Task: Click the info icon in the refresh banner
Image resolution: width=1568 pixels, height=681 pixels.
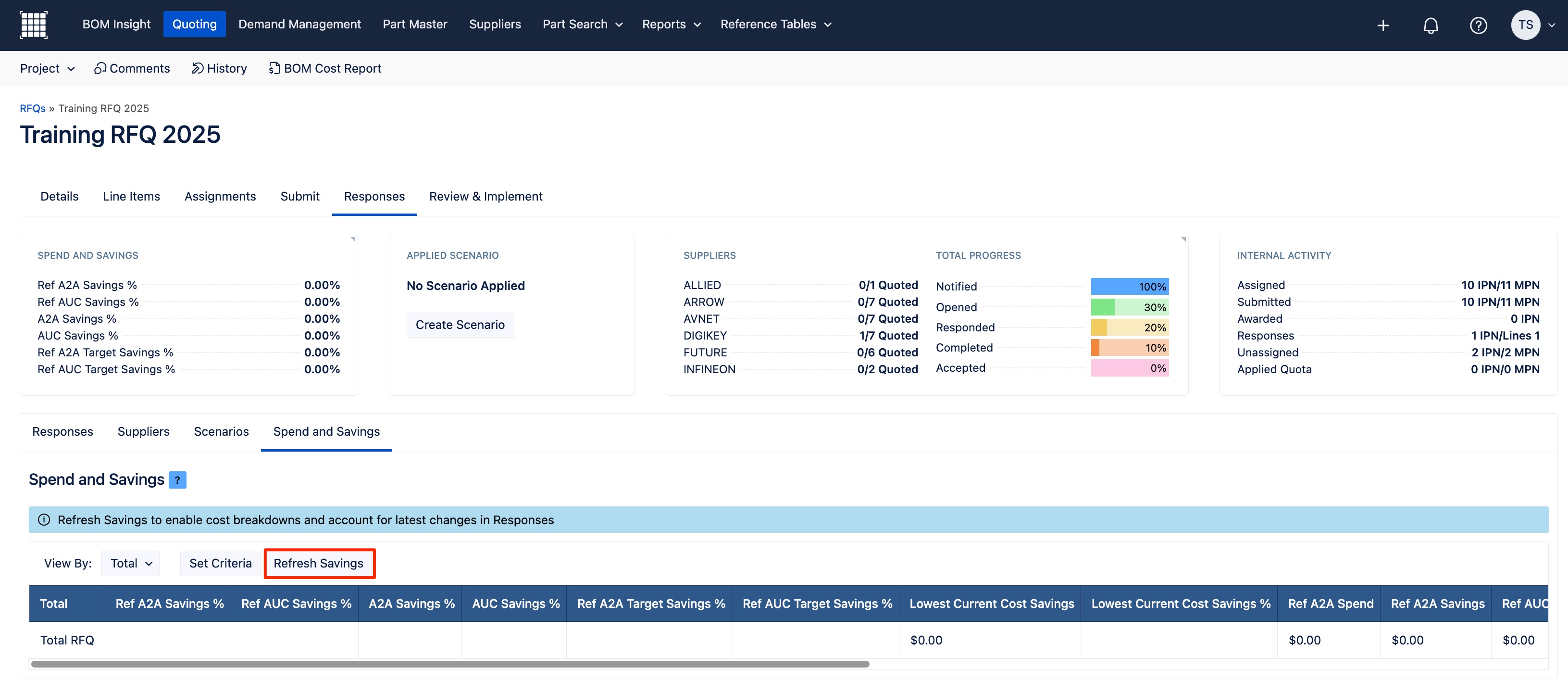Action: point(44,519)
